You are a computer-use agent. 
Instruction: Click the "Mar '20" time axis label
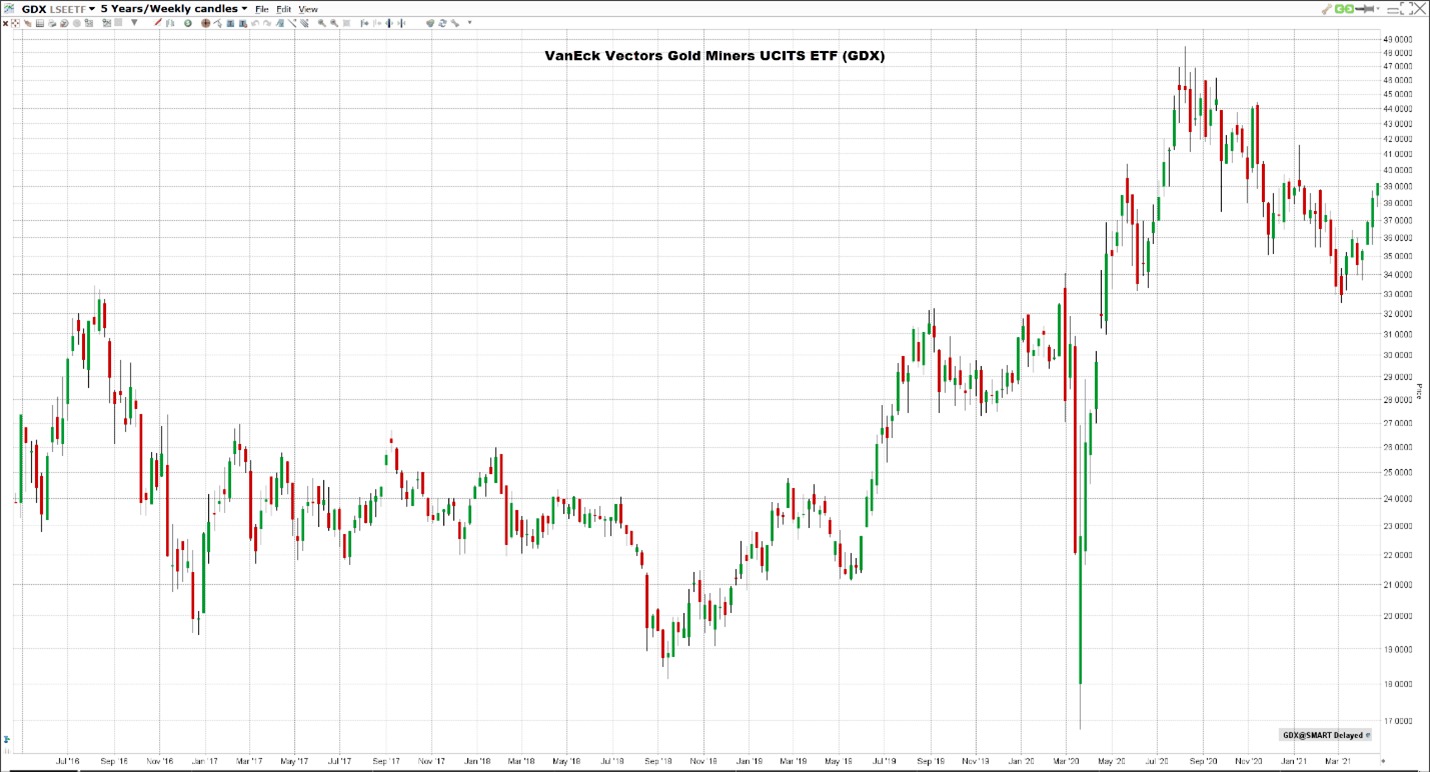pyautogui.click(x=1067, y=762)
